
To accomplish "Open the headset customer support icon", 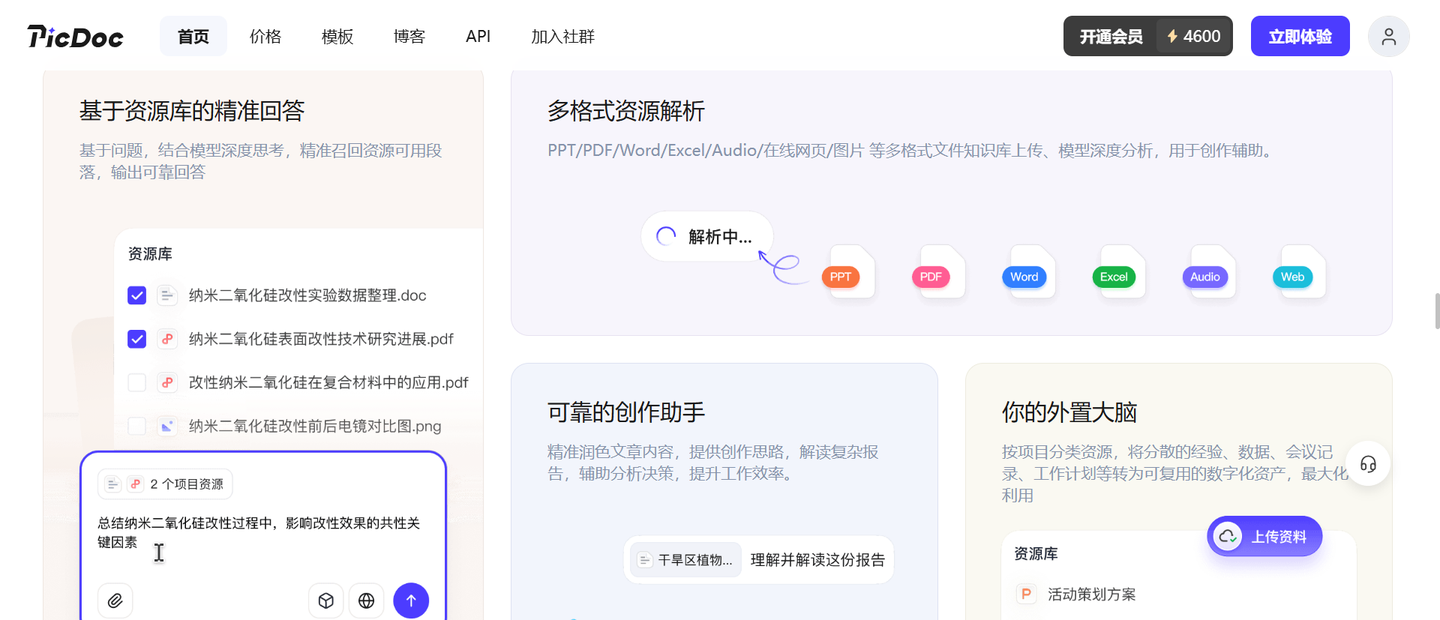I will 1368,464.
